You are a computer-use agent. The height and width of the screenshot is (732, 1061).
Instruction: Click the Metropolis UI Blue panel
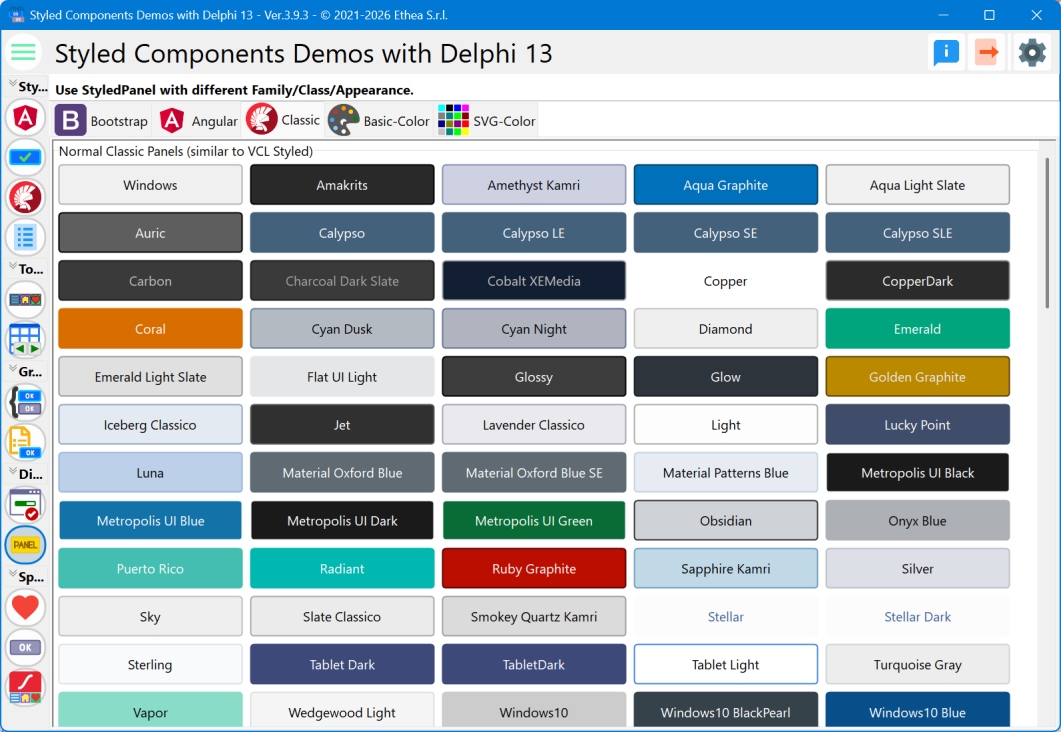150,520
